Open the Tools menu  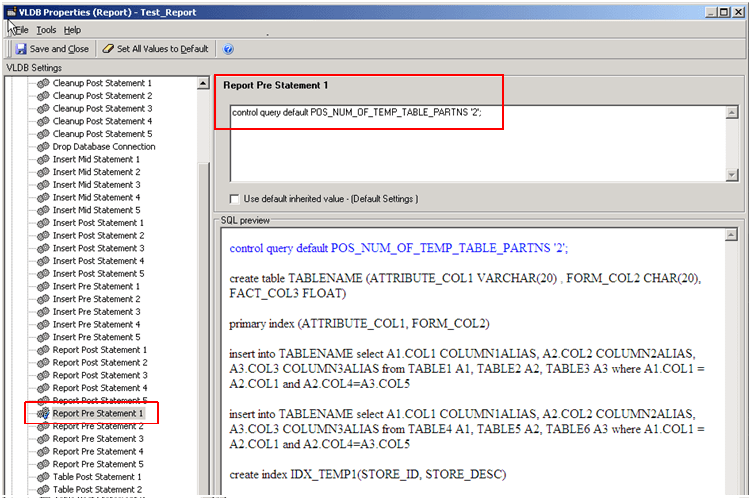pyautogui.click(x=46, y=30)
